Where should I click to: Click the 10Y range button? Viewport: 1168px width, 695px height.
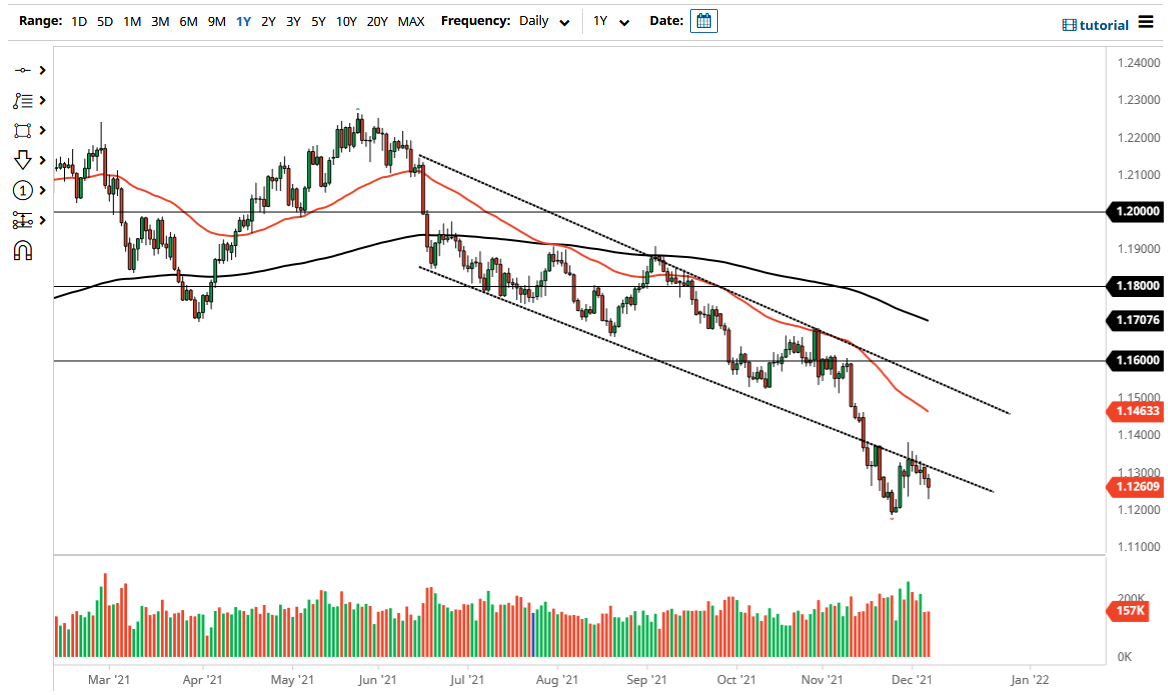(x=346, y=20)
